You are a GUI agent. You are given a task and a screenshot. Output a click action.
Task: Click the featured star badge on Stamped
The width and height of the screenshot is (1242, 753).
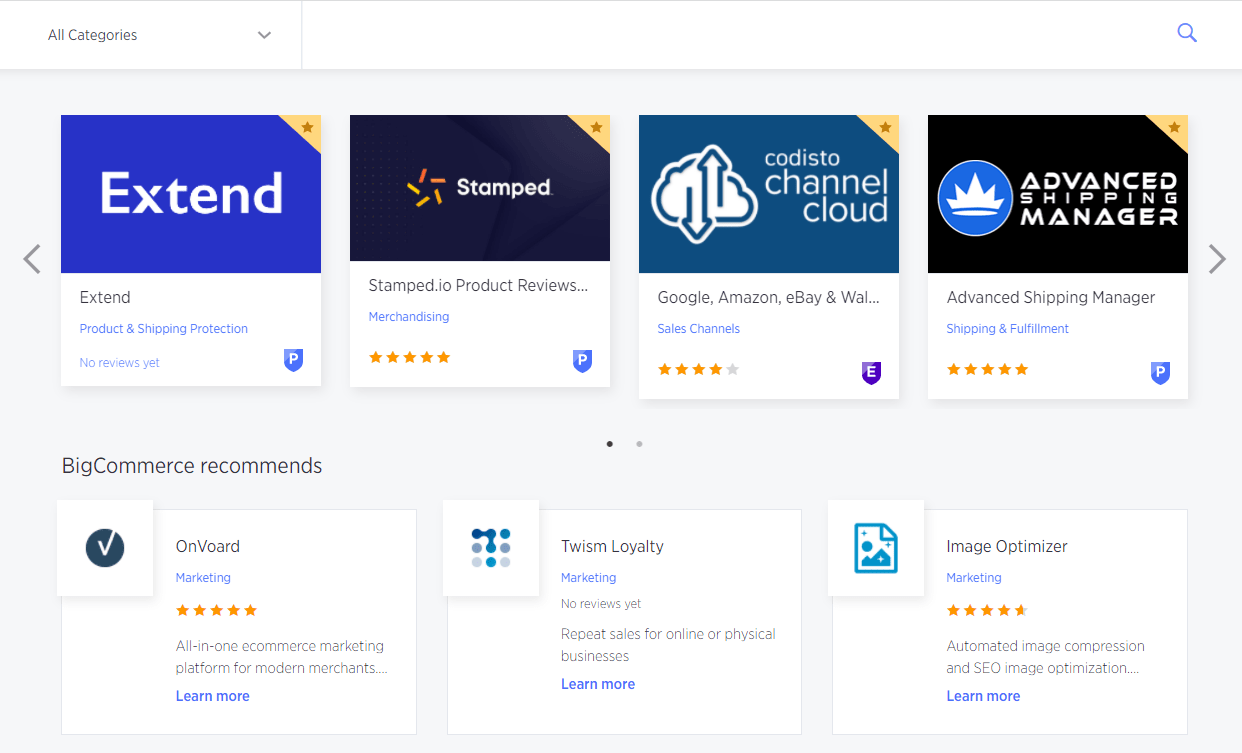point(596,128)
